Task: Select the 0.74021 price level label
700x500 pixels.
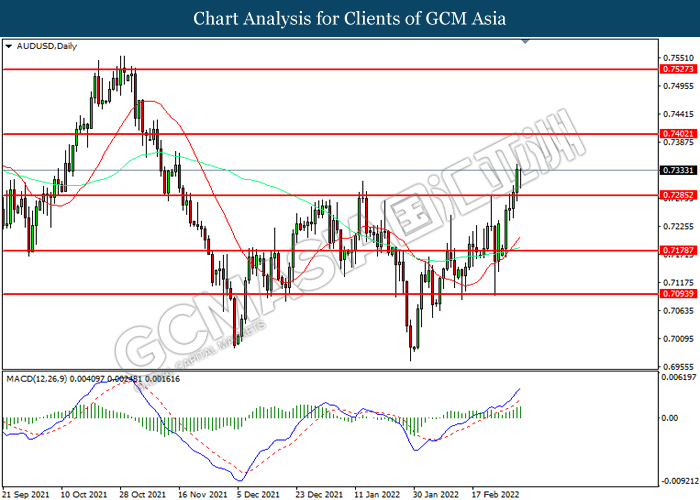Action: pos(678,134)
